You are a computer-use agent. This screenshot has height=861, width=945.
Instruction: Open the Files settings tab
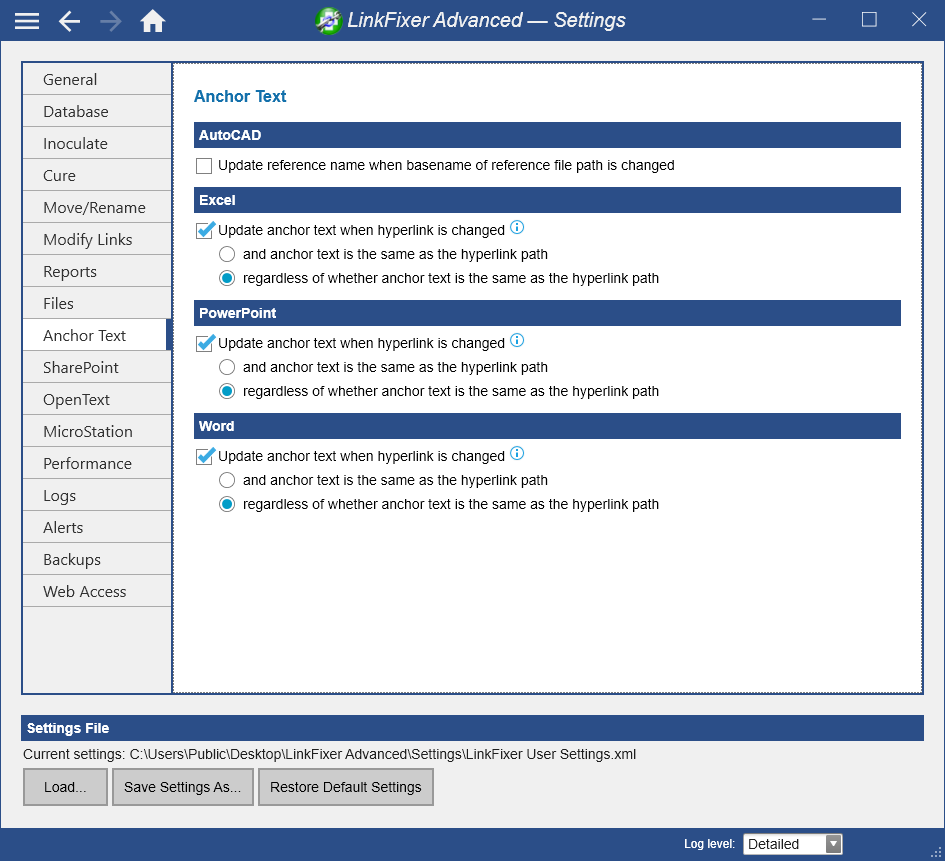pos(97,303)
